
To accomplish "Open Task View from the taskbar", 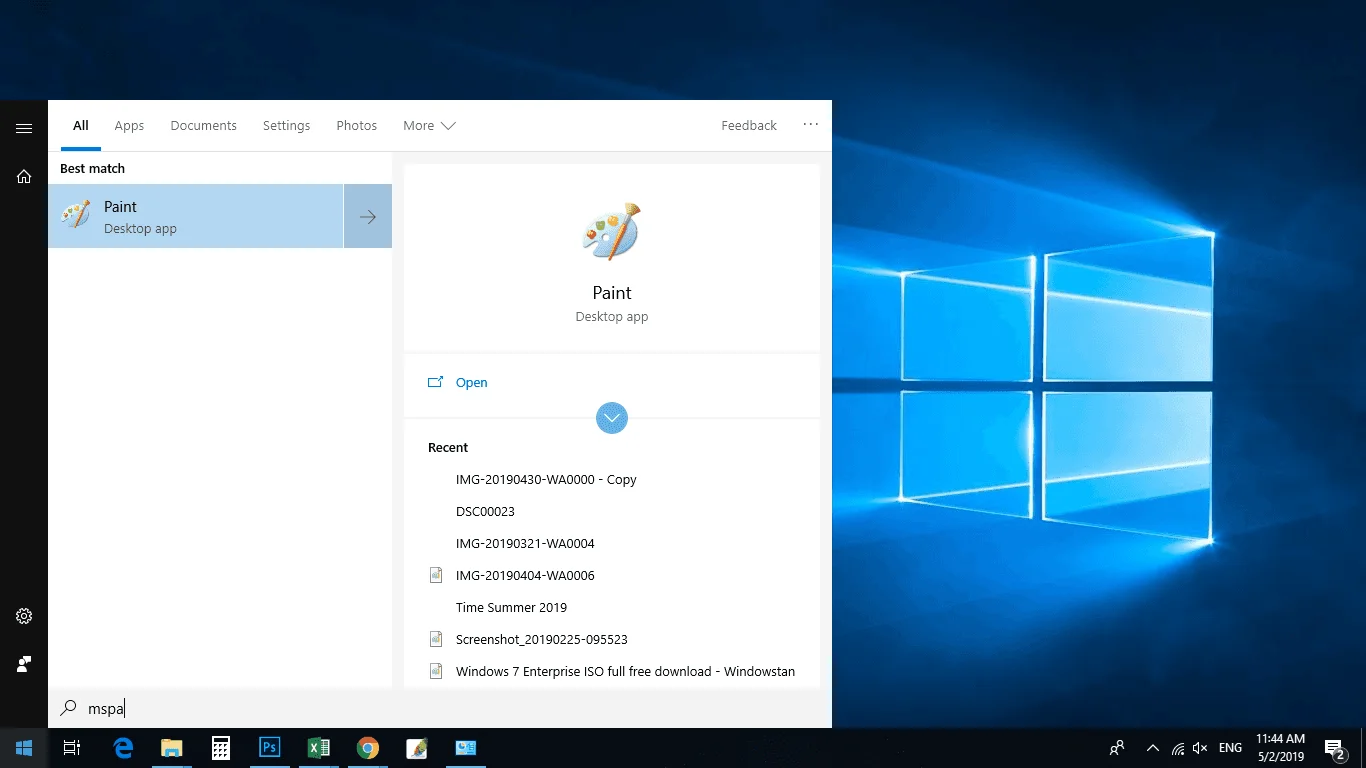I will pos(71,747).
